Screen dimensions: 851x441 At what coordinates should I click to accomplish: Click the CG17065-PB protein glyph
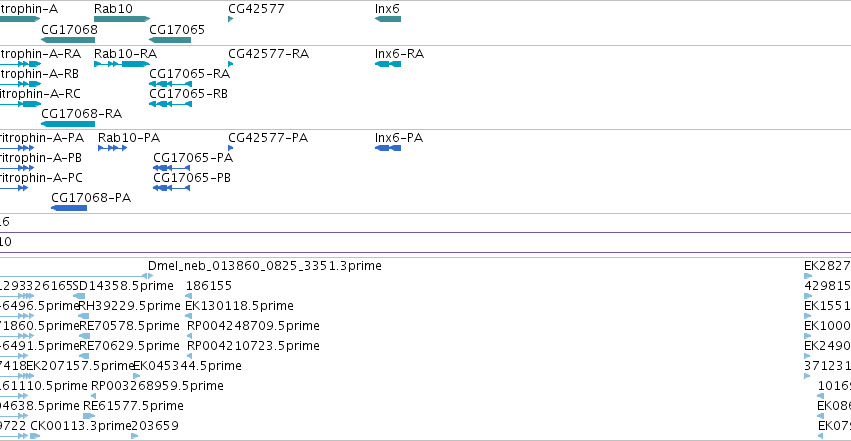172,188
